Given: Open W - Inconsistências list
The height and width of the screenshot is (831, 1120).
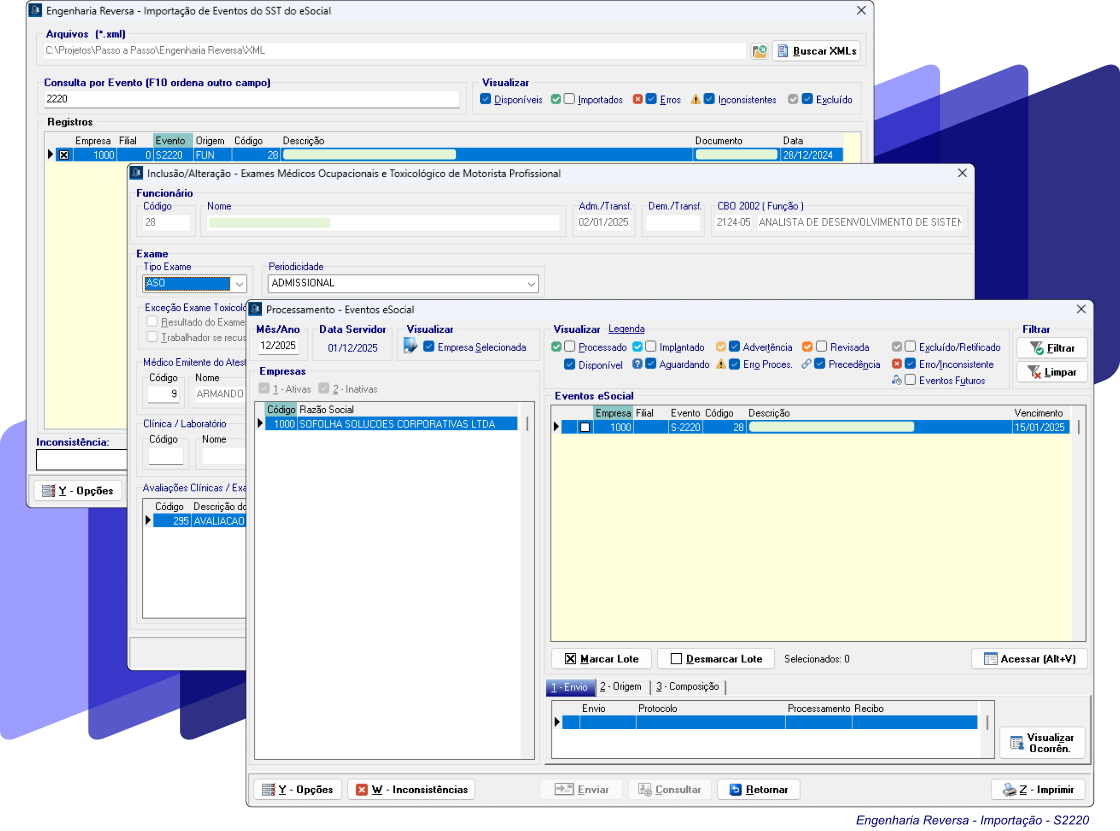Looking at the screenshot, I should (411, 789).
